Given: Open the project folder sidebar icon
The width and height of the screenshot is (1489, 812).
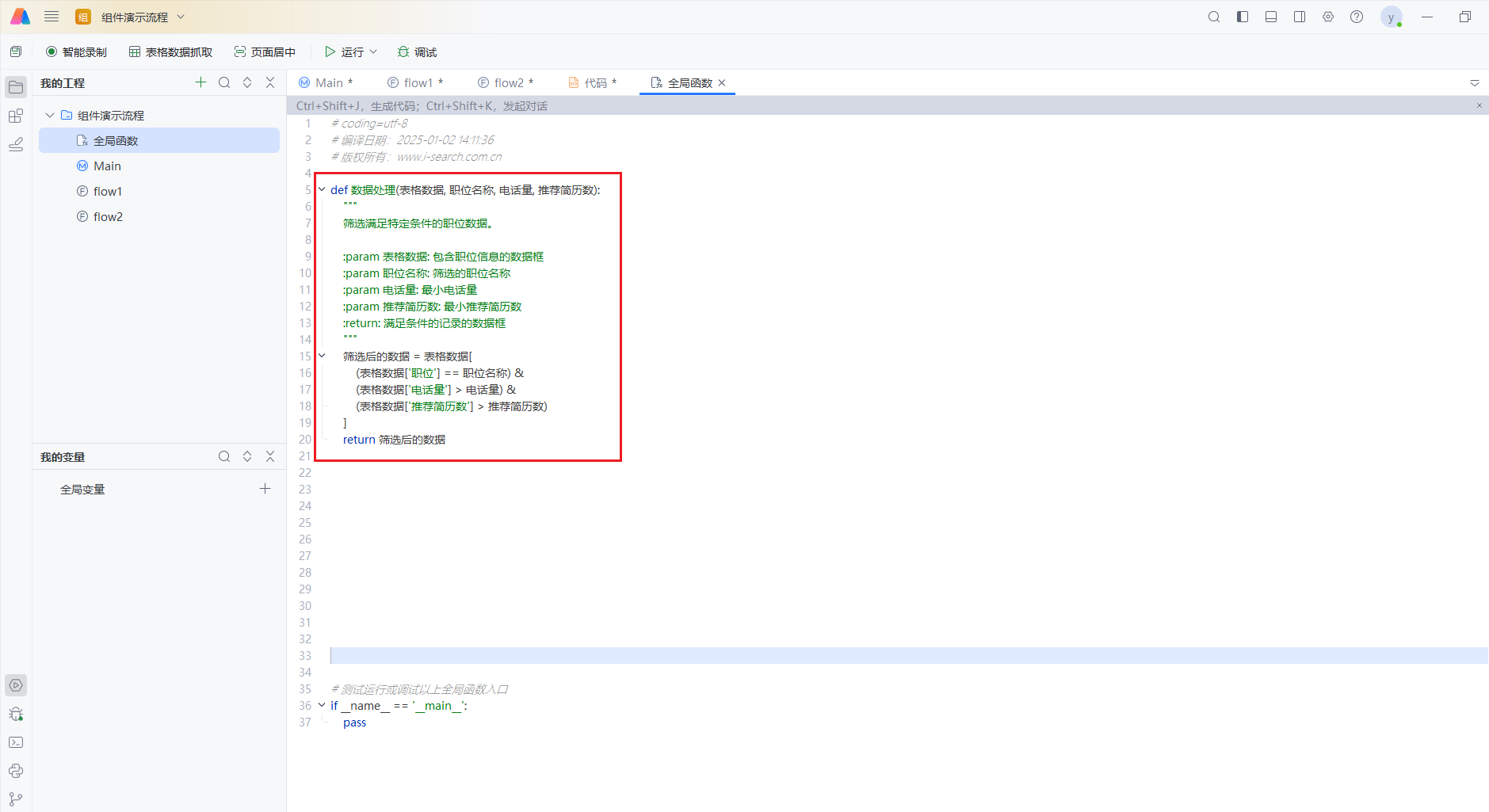Looking at the screenshot, I should (x=16, y=87).
